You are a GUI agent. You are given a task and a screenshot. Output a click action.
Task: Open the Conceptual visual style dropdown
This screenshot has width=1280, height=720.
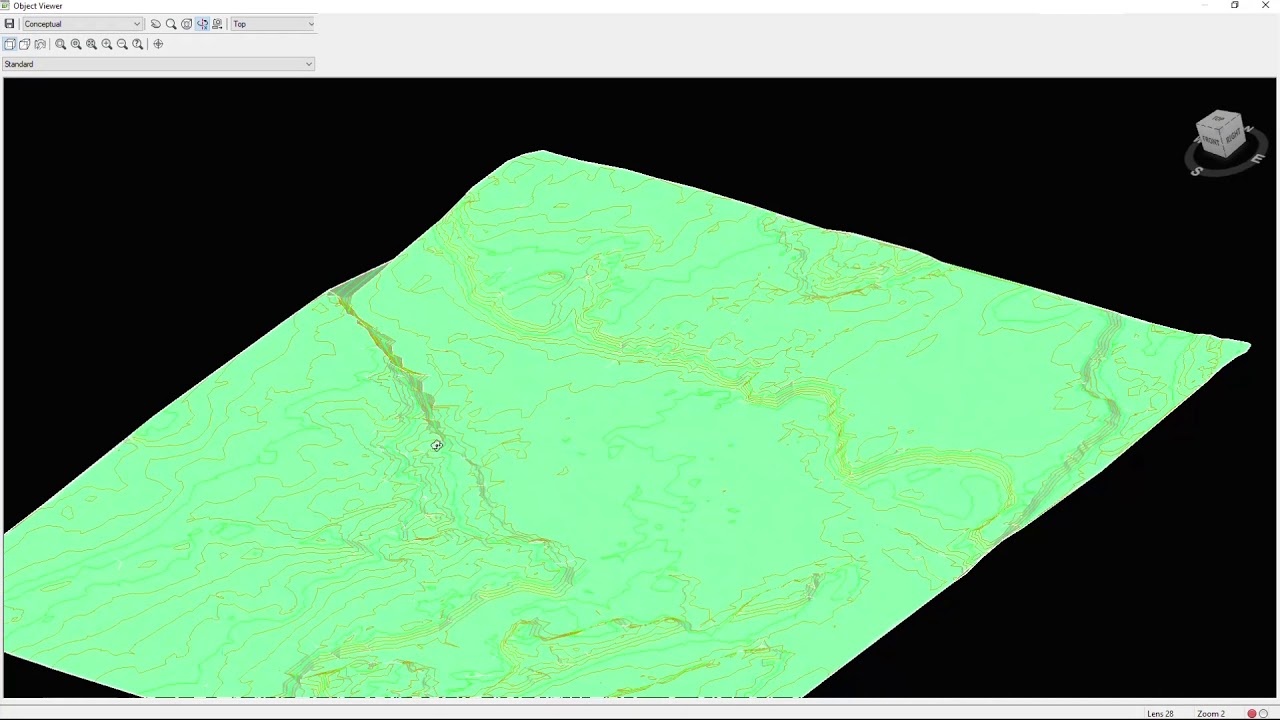tap(82, 24)
